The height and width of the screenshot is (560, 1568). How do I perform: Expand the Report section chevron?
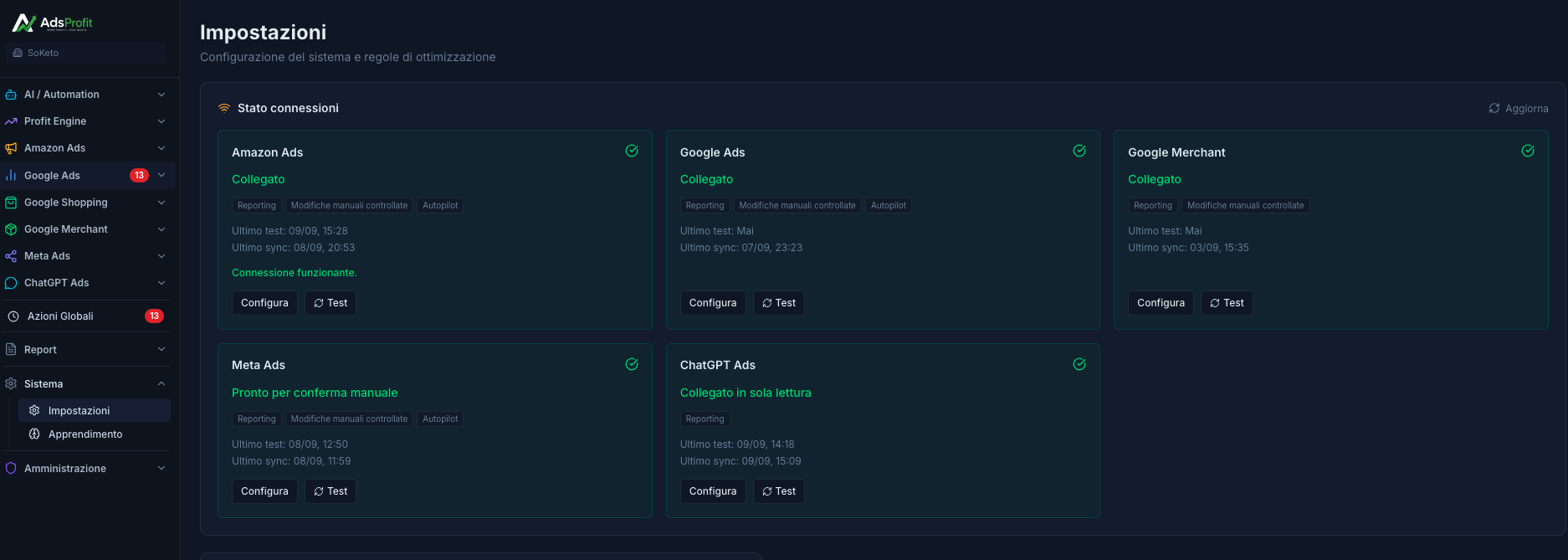161,350
